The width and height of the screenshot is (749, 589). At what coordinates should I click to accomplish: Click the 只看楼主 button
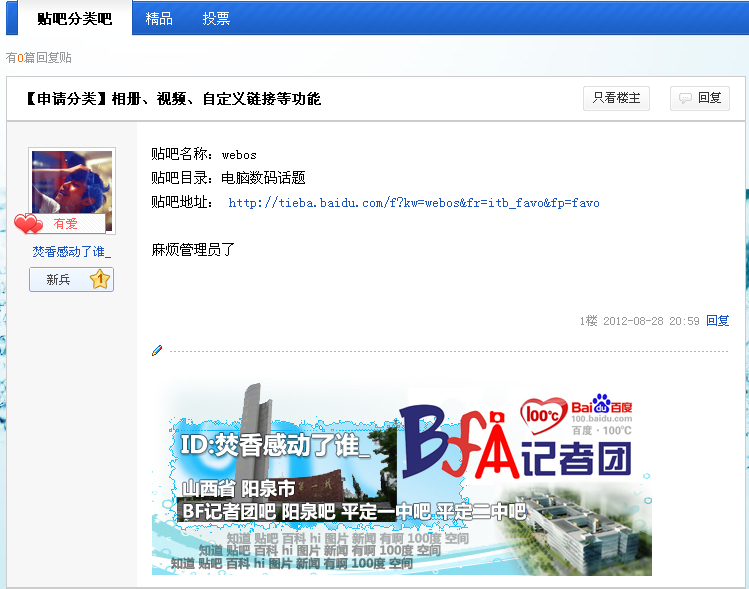coord(616,98)
